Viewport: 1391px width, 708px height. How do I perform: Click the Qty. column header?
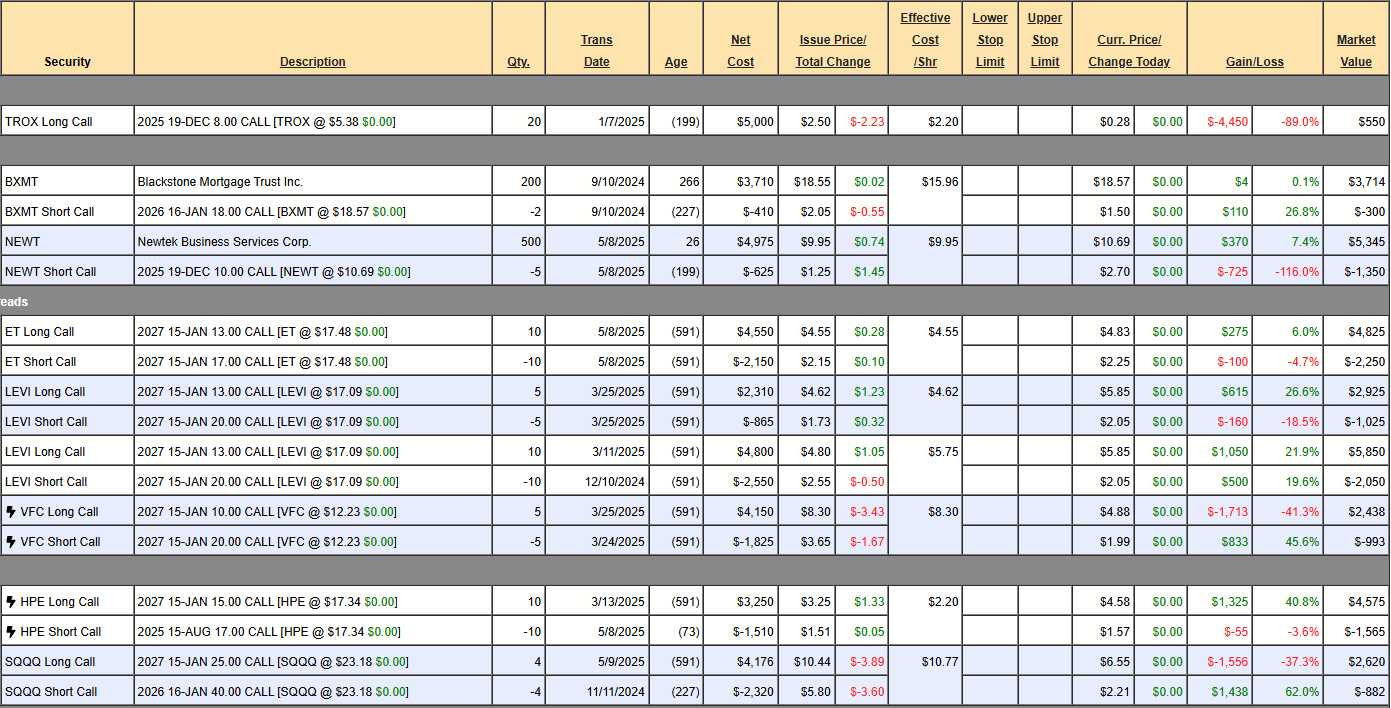518,62
